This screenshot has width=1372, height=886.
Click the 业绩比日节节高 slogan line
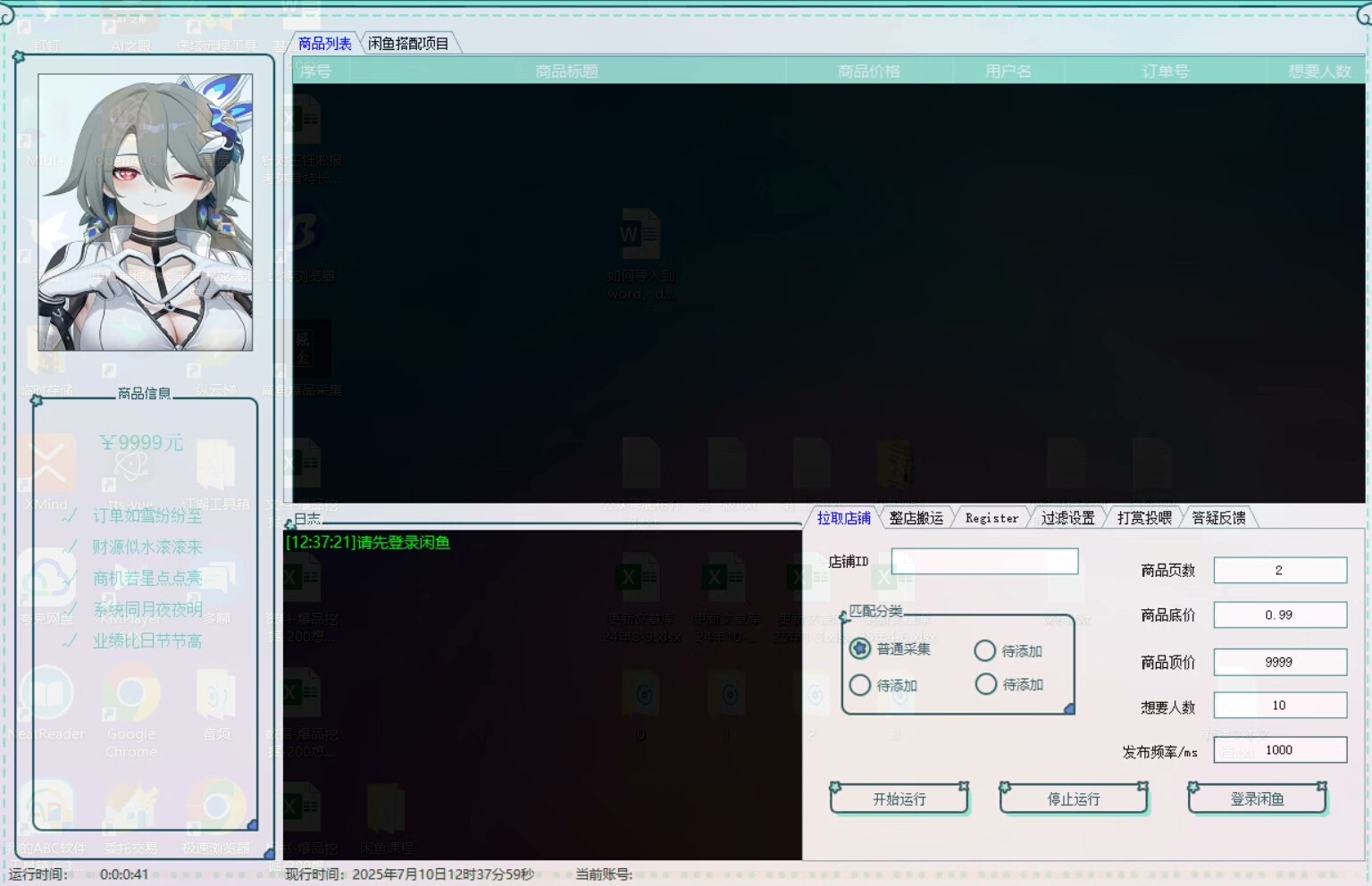tap(147, 640)
